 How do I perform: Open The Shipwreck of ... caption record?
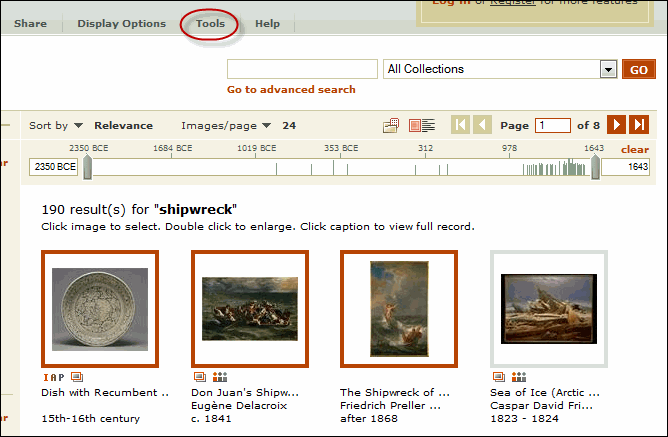[x=395, y=392]
